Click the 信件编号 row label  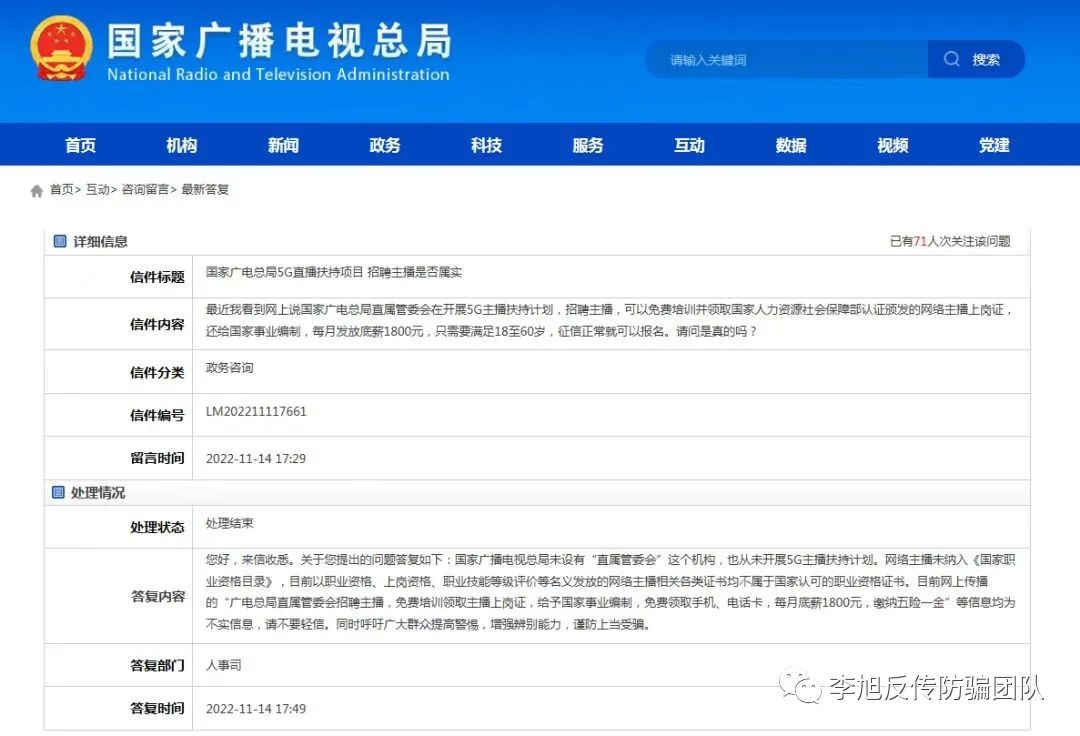pyautogui.click(x=157, y=415)
